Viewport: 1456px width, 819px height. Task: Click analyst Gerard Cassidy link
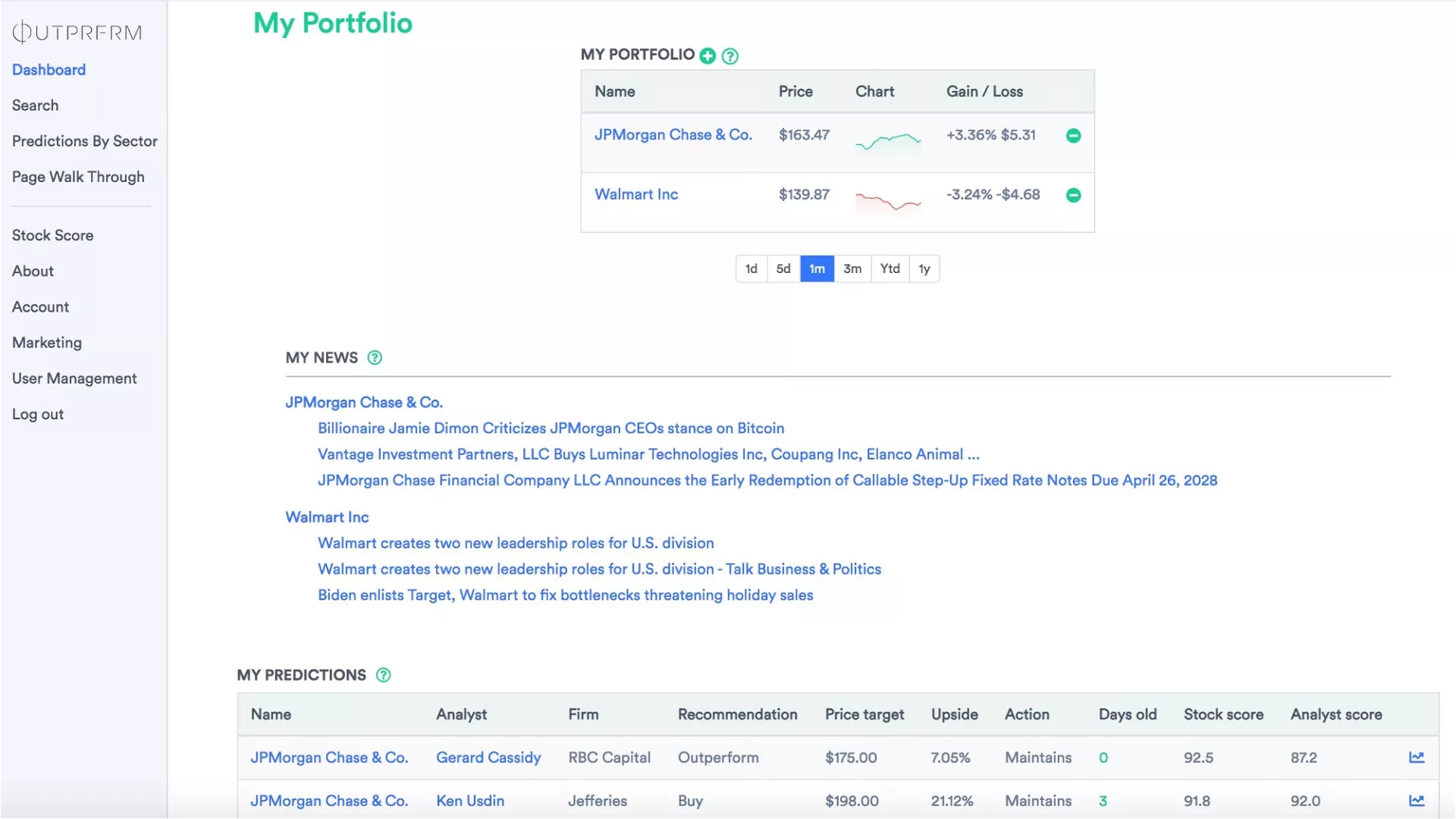(x=488, y=758)
